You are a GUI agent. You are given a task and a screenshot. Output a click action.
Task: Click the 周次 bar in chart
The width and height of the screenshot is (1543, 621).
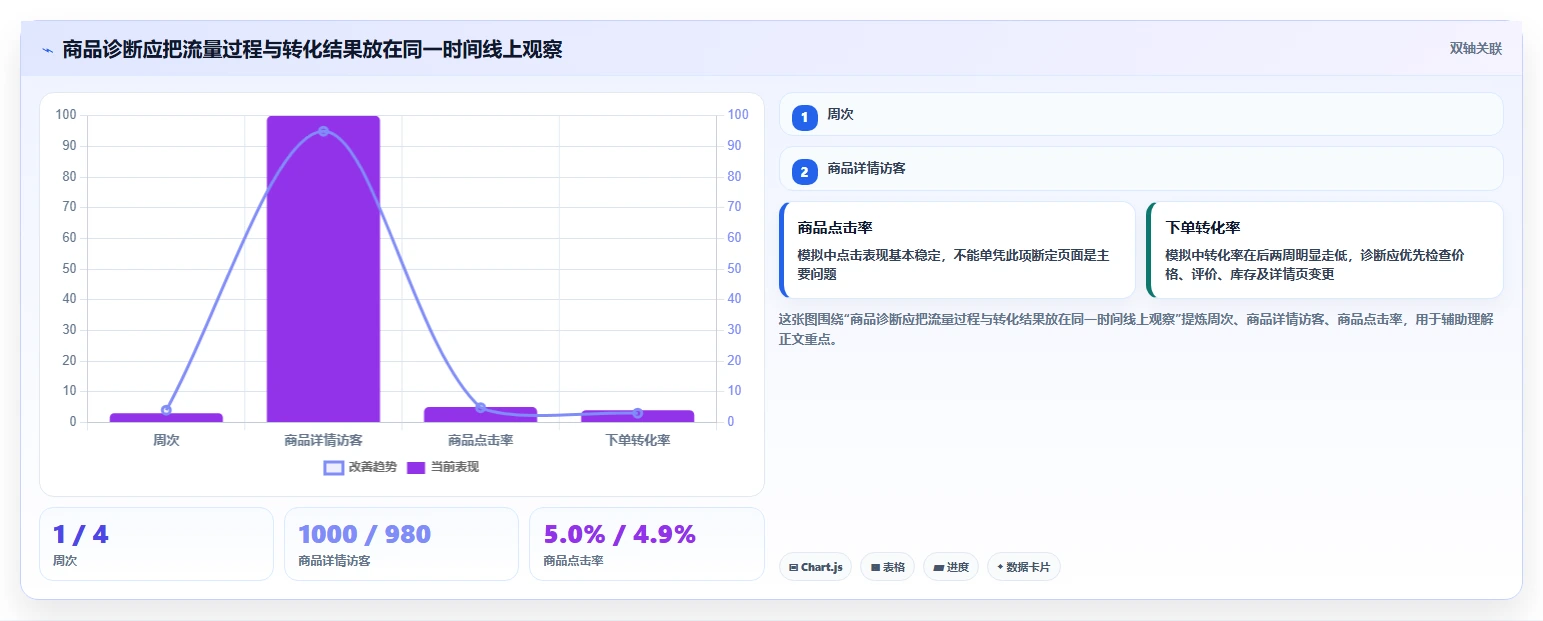point(166,417)
